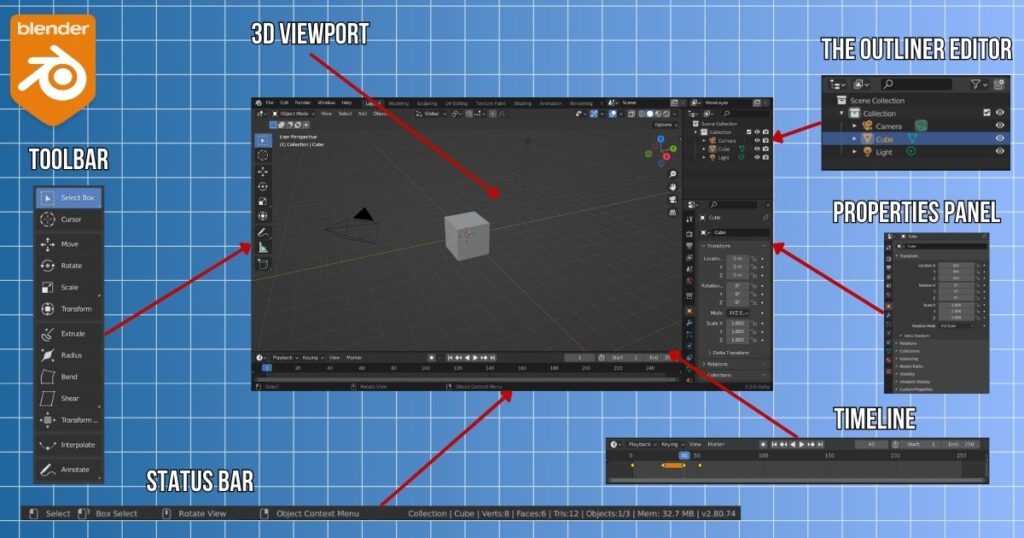Screen dimensions: 1024x538
Task: Open Render menu in main Blender window
Action: (x=303, y=103)
